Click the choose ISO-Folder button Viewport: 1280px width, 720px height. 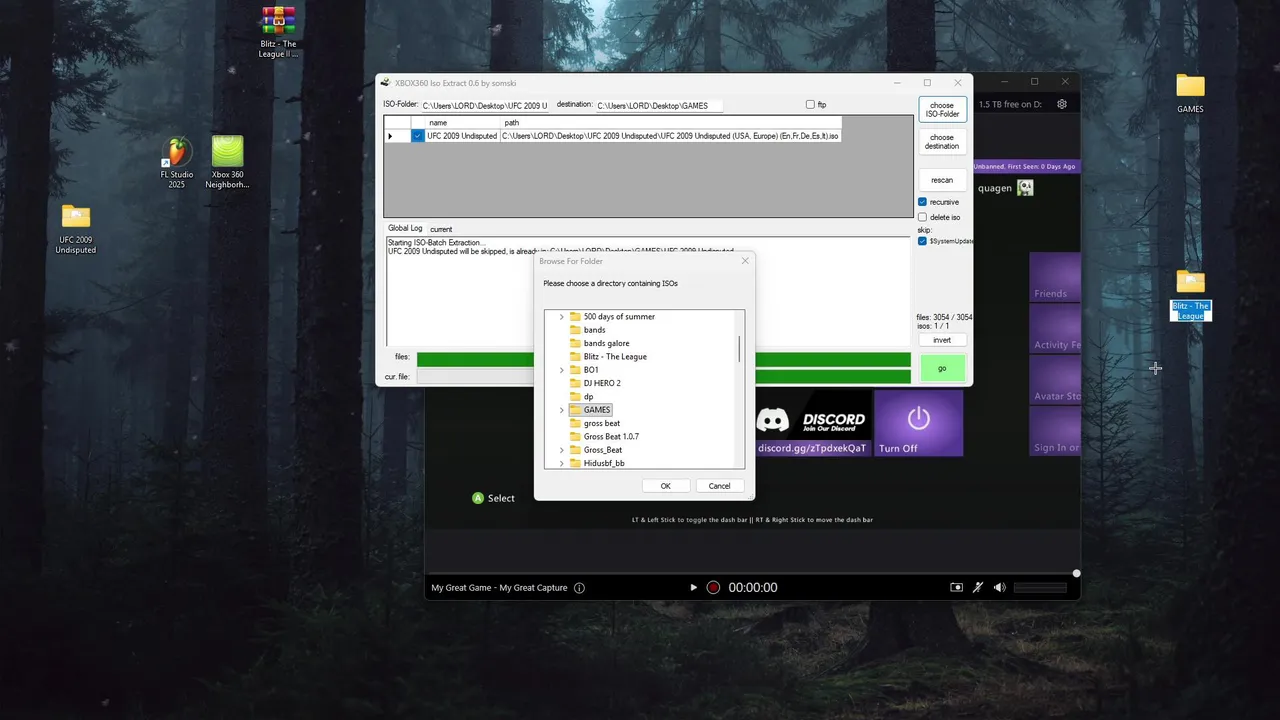click(942, 110)
